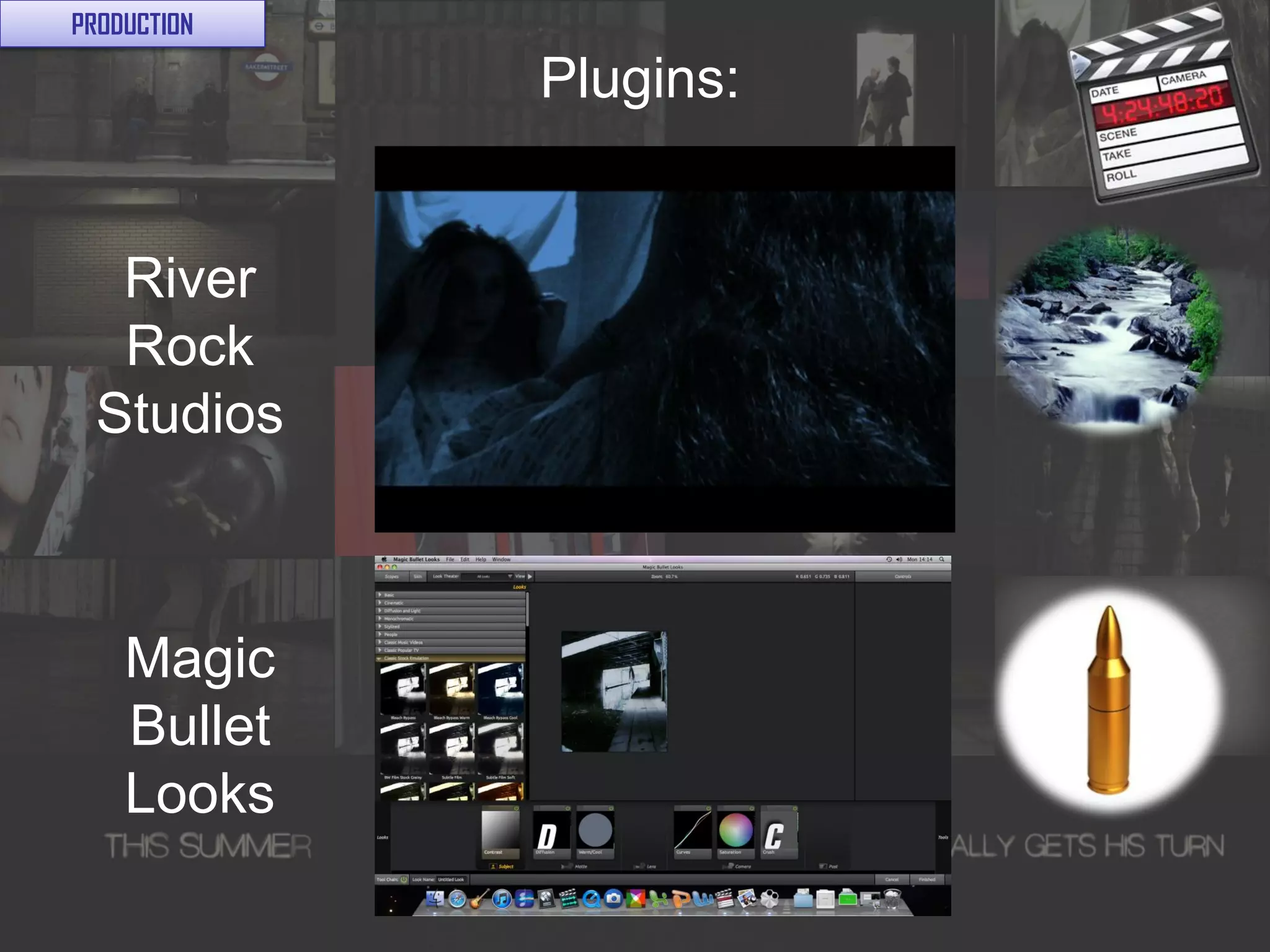
Task: Click the Time Machine menu bar icon
Action: (x=889, y=559)
